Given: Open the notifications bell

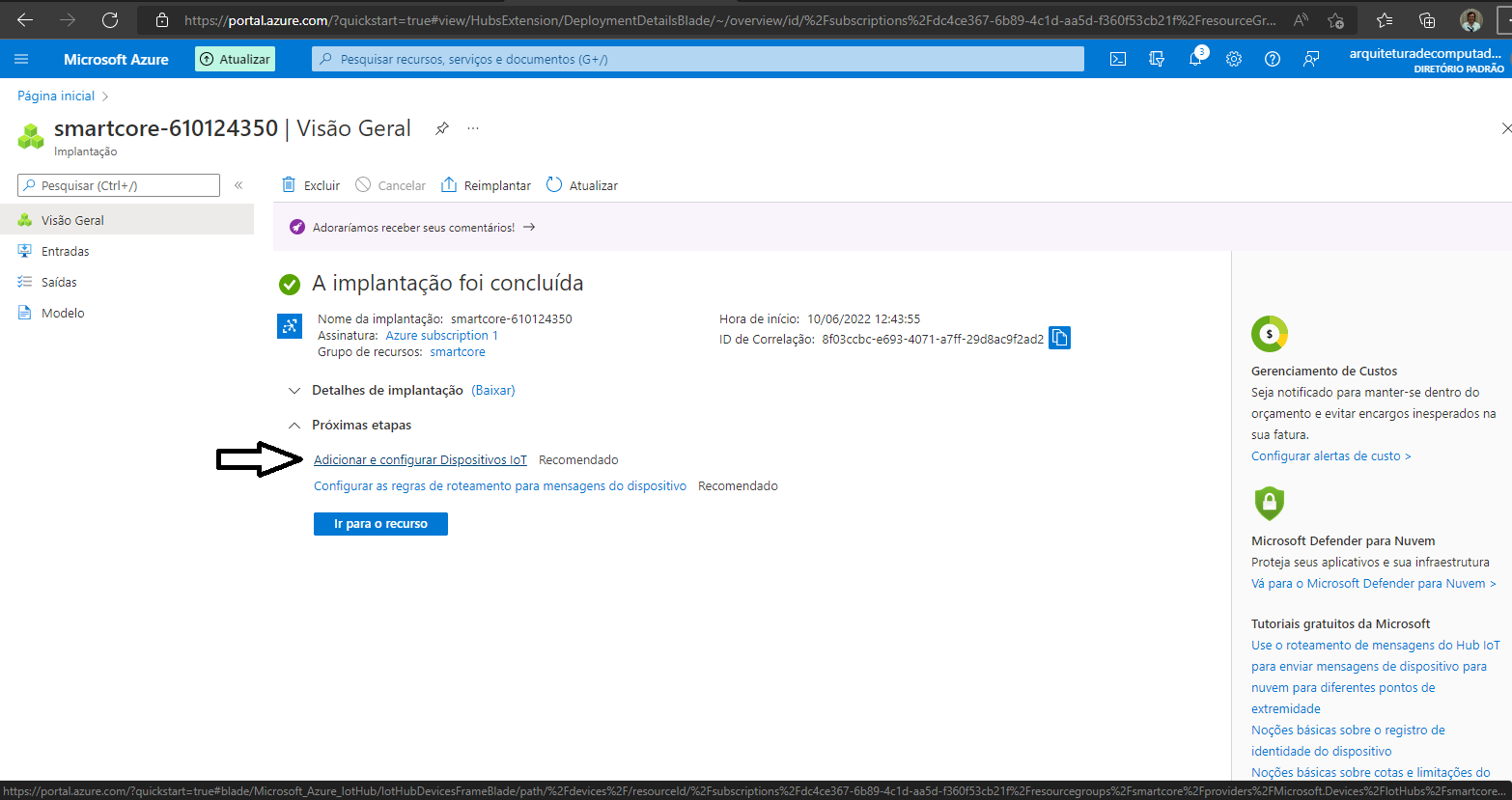Looking at the screenshot, I should pyautogui.click(x=1195, y=59).
